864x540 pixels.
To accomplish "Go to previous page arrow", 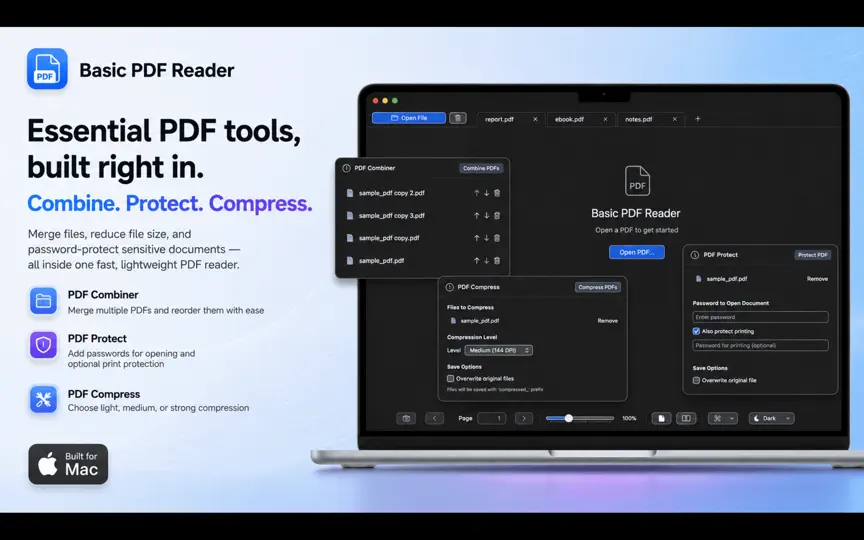I will coord(434,418).
